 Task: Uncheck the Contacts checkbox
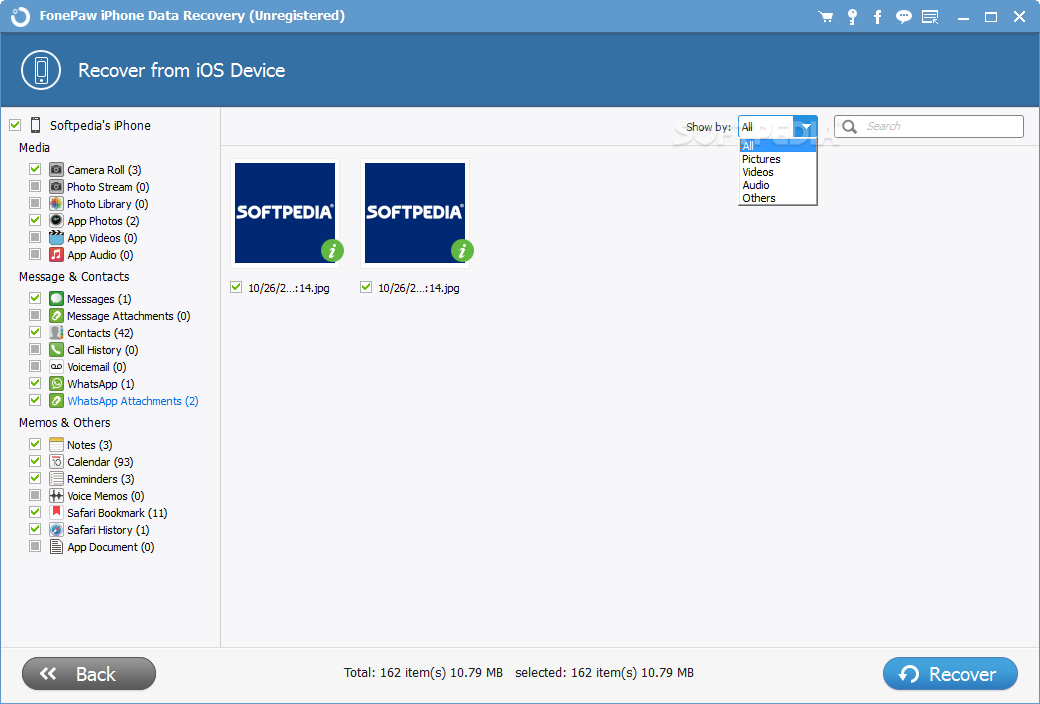click(x=35, y=332)
